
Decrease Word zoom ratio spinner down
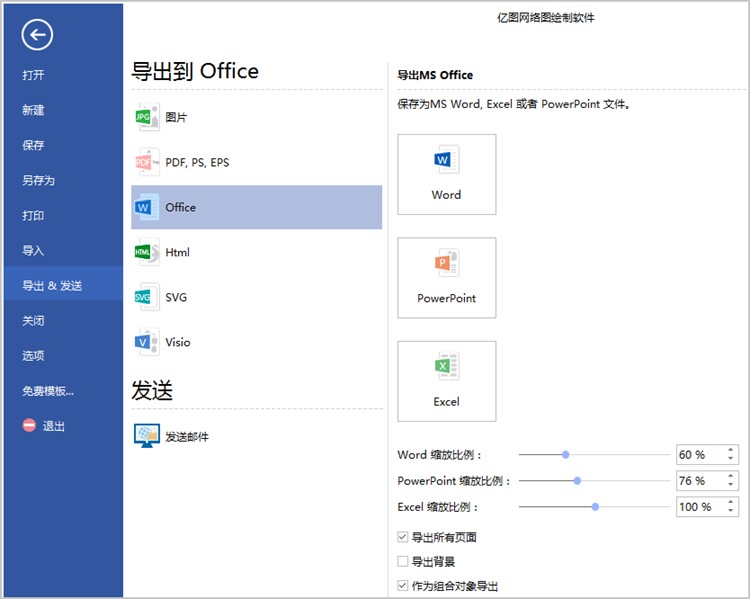click(730, 458)
